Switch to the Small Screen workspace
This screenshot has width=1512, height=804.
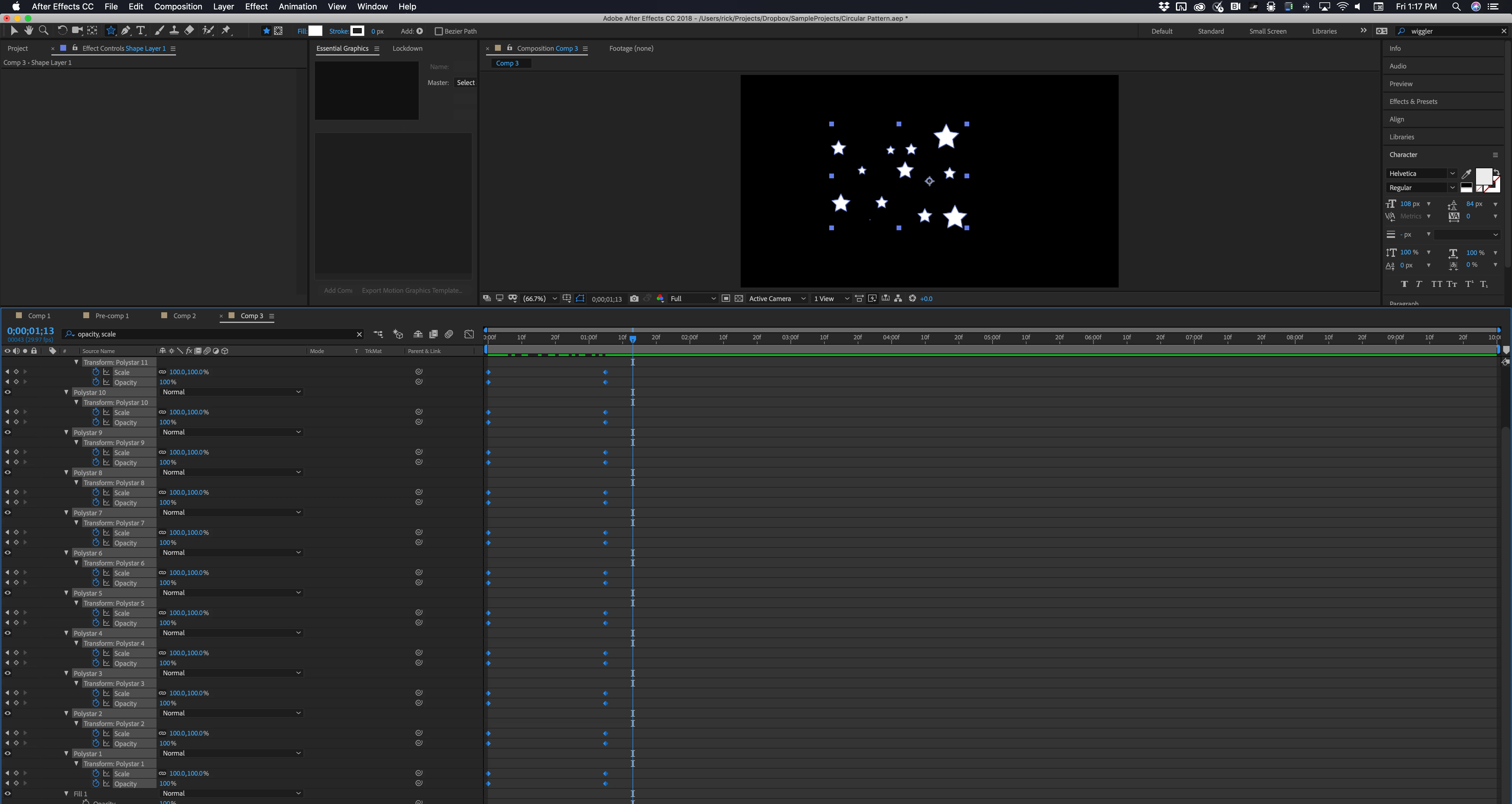[1267, 31]
